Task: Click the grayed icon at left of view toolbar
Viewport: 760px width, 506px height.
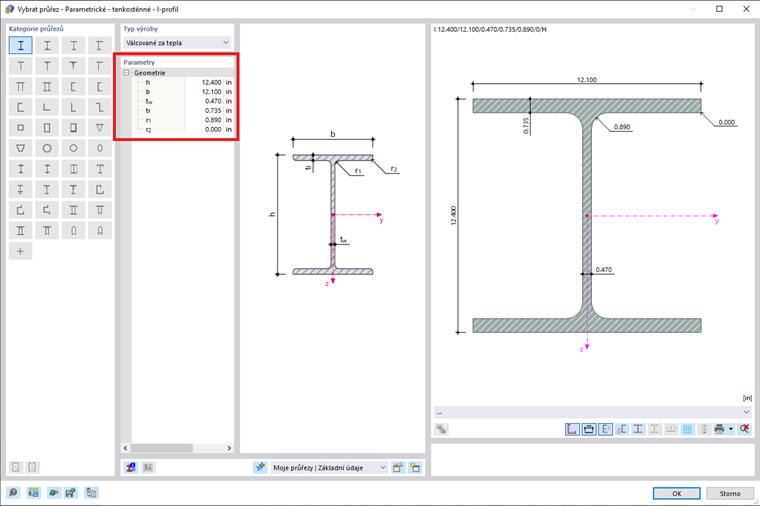Action: (441, 429)
